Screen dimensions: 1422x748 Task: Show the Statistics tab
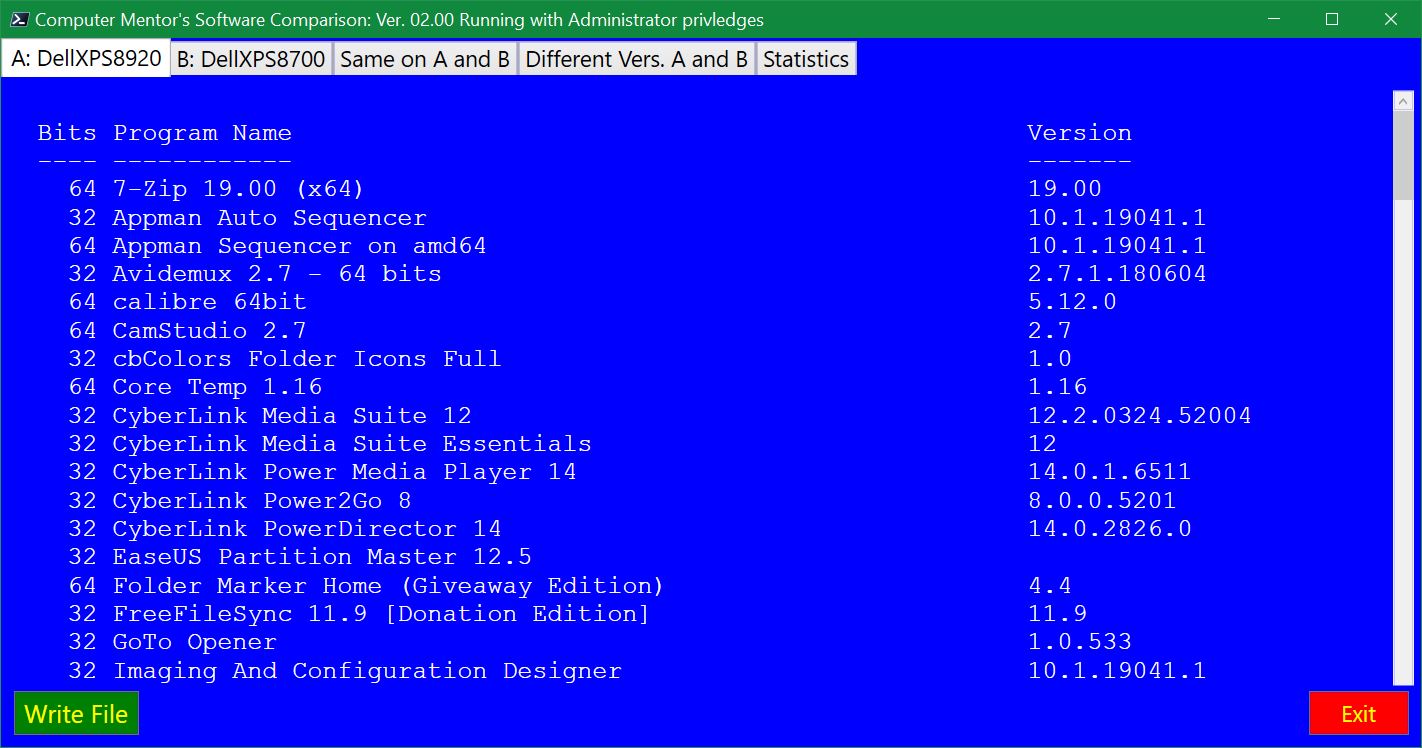[806, 59]
